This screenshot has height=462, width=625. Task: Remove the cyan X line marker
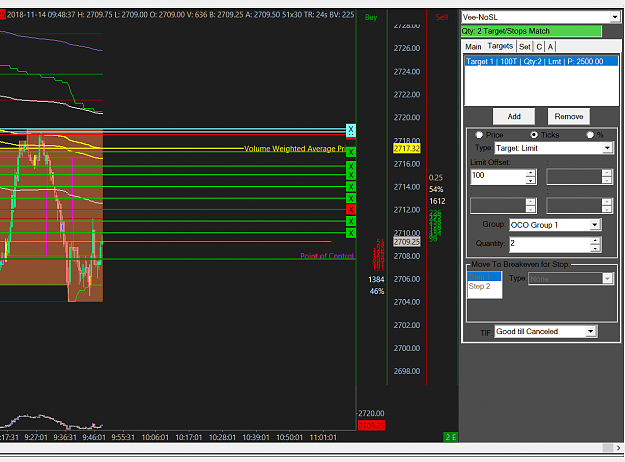pos(351,130)
